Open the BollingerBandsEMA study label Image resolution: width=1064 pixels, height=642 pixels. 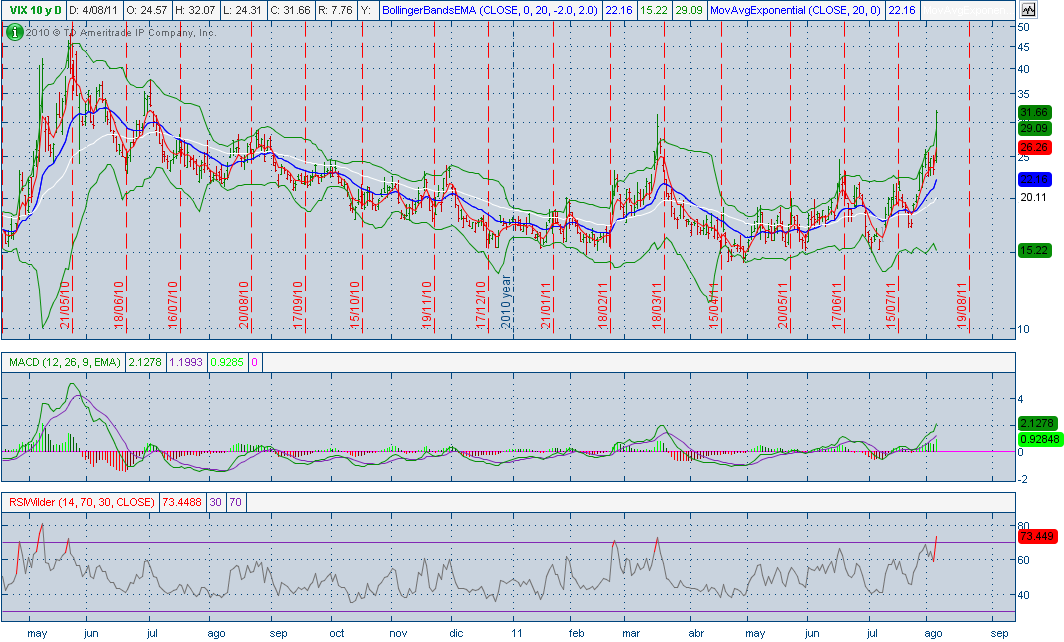489,10
